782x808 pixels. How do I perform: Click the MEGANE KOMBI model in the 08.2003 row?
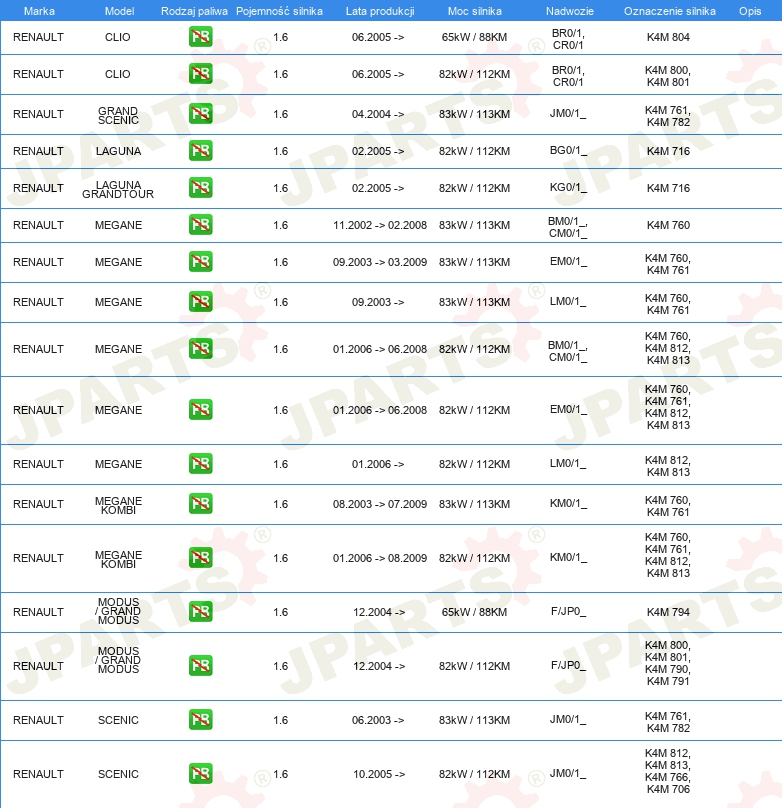(118, 506)
